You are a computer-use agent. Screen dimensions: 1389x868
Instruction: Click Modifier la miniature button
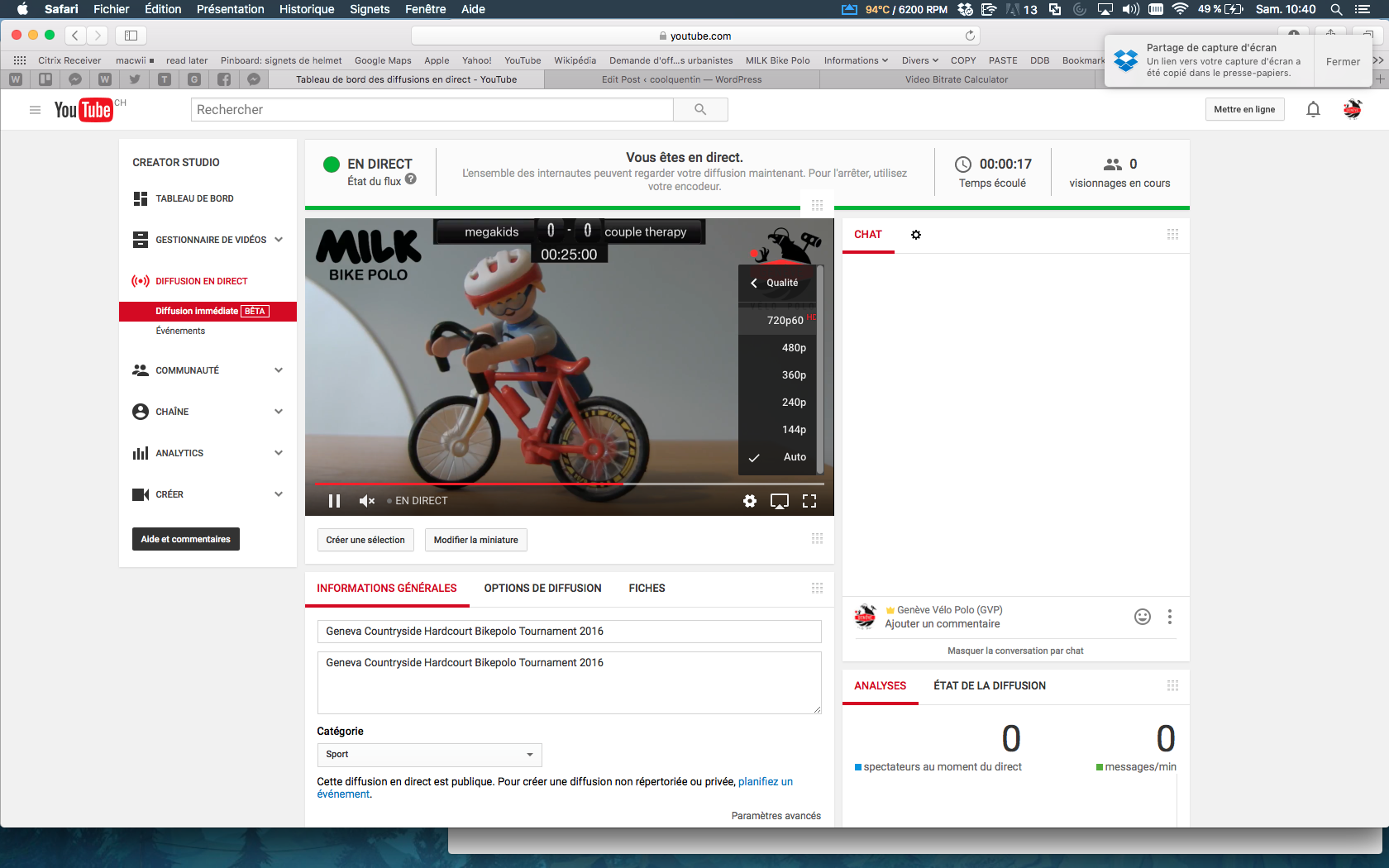click(476, 540)
